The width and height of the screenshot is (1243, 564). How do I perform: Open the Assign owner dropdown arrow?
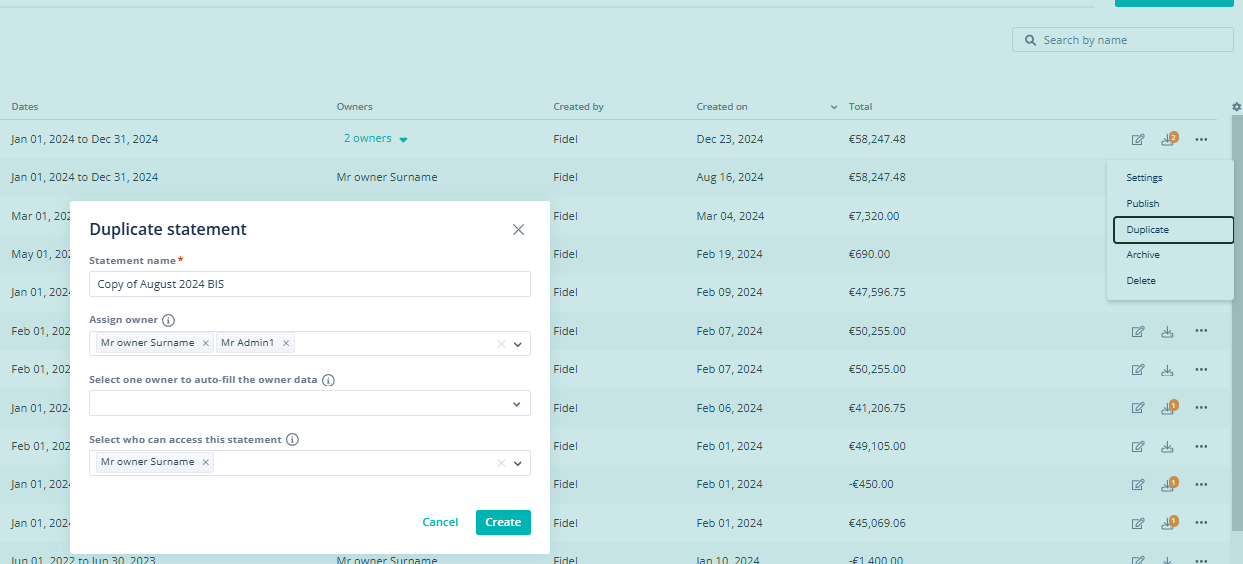click(518, 344)
